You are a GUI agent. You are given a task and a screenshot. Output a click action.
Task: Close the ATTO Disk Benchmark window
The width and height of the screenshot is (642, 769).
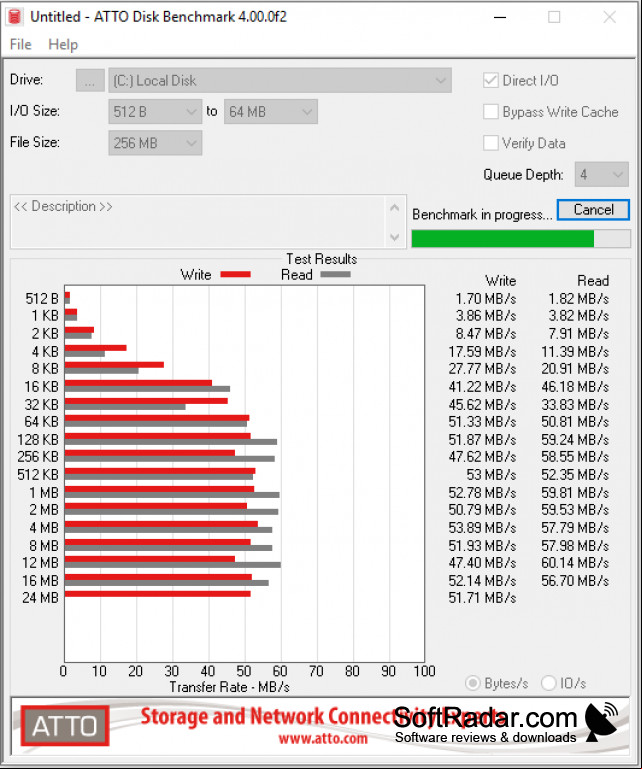click(x=609, y=17)
